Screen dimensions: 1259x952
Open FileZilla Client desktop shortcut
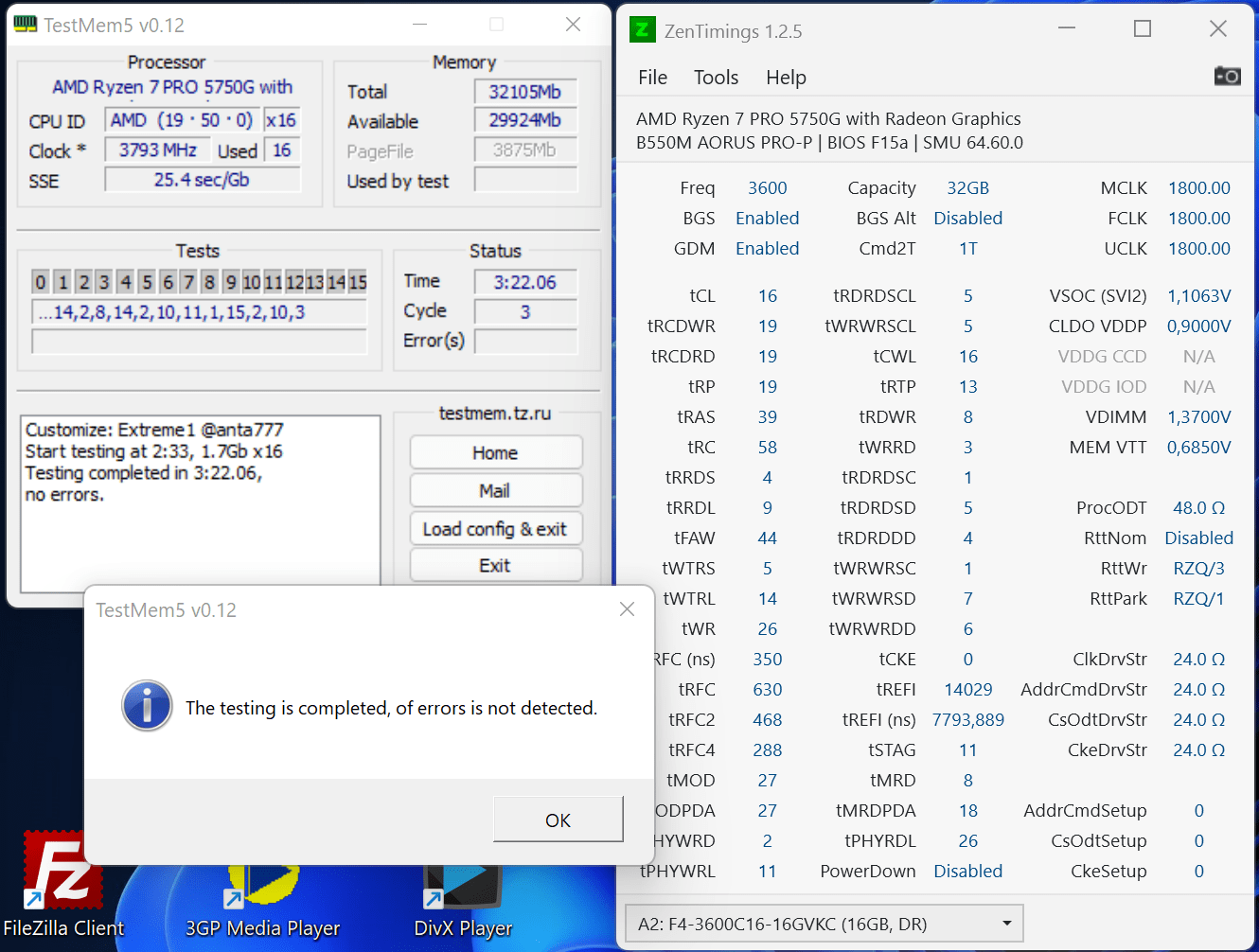63,885
